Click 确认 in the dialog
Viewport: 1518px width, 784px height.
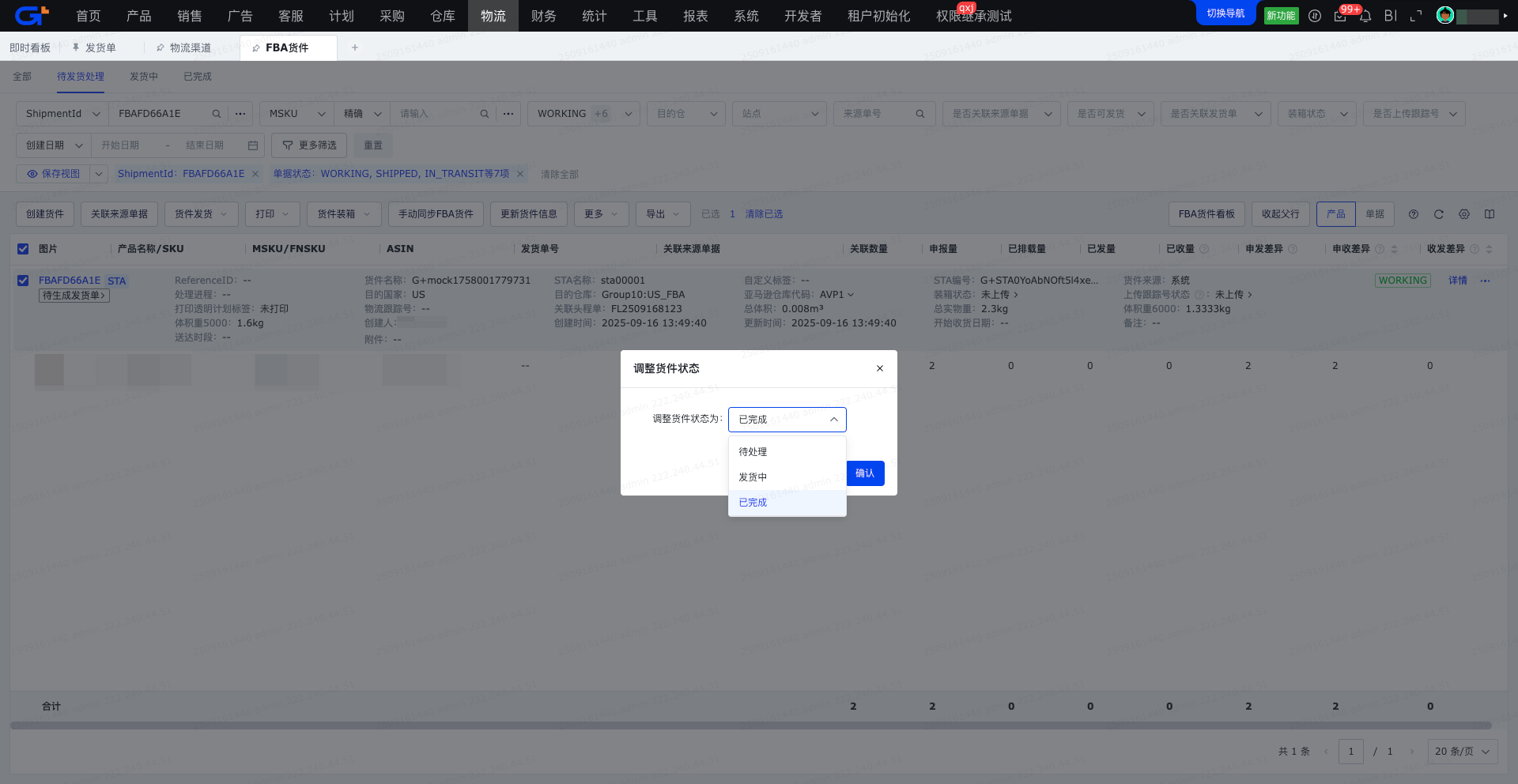[865, 473]
